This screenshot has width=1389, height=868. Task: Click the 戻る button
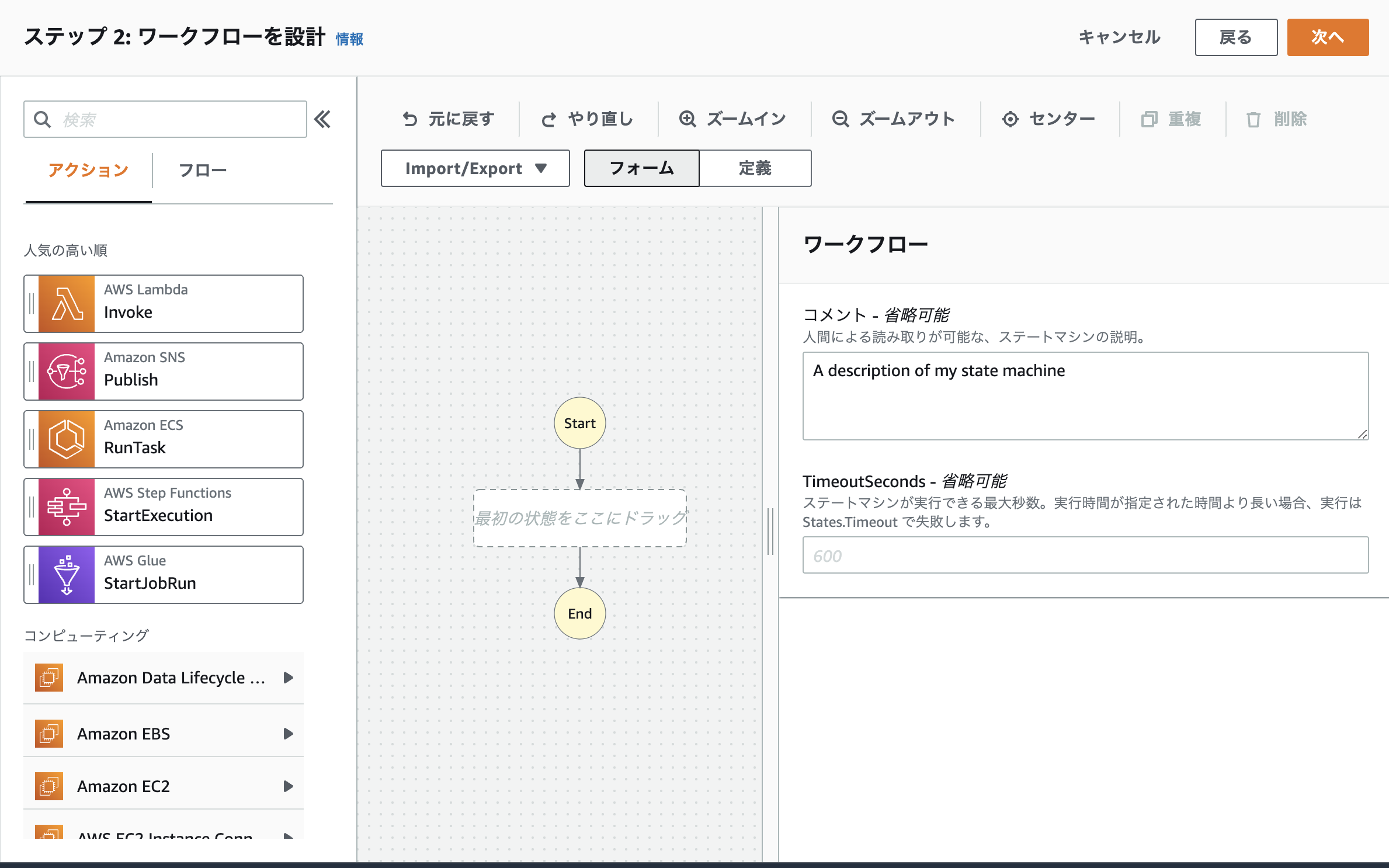[x=1236, y=37]
